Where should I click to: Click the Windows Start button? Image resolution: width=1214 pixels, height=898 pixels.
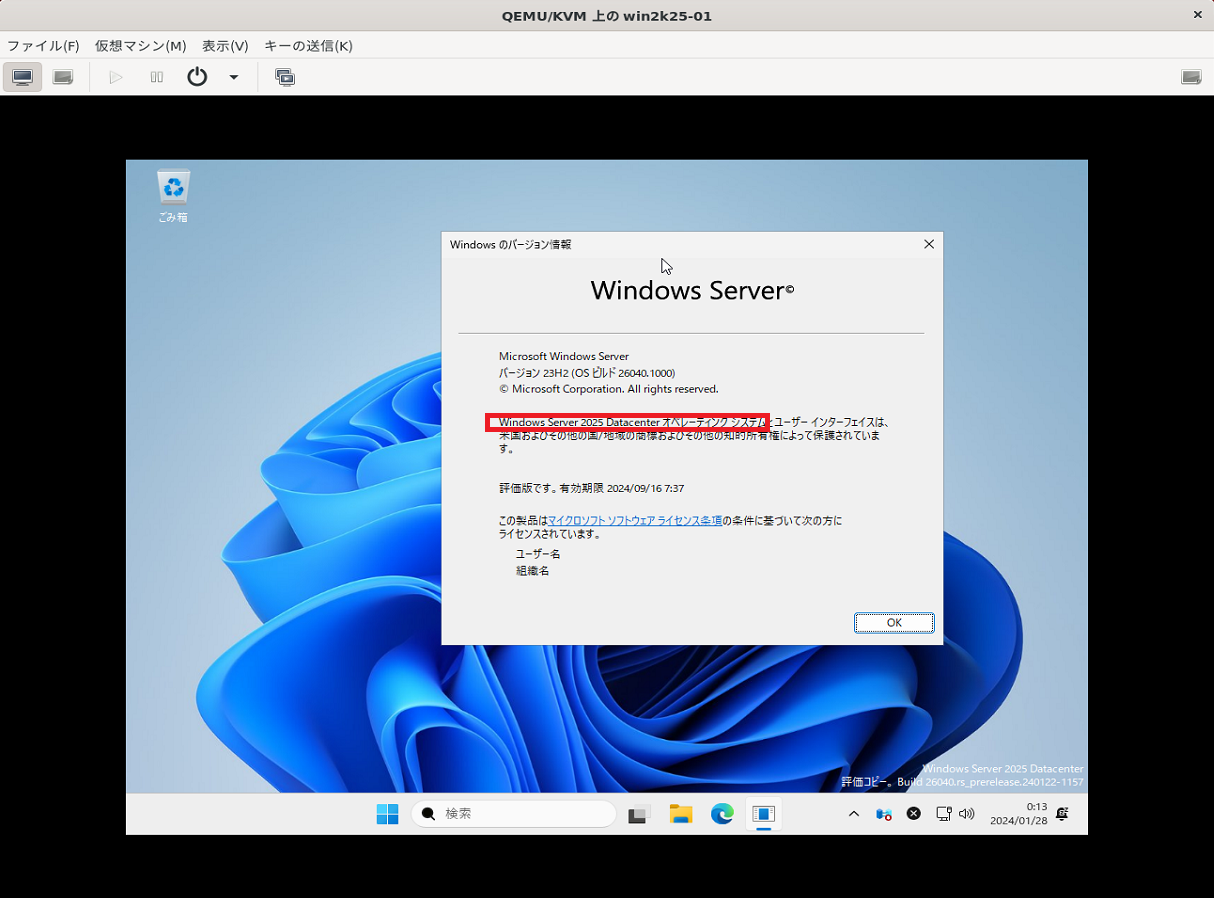(388, 814)
